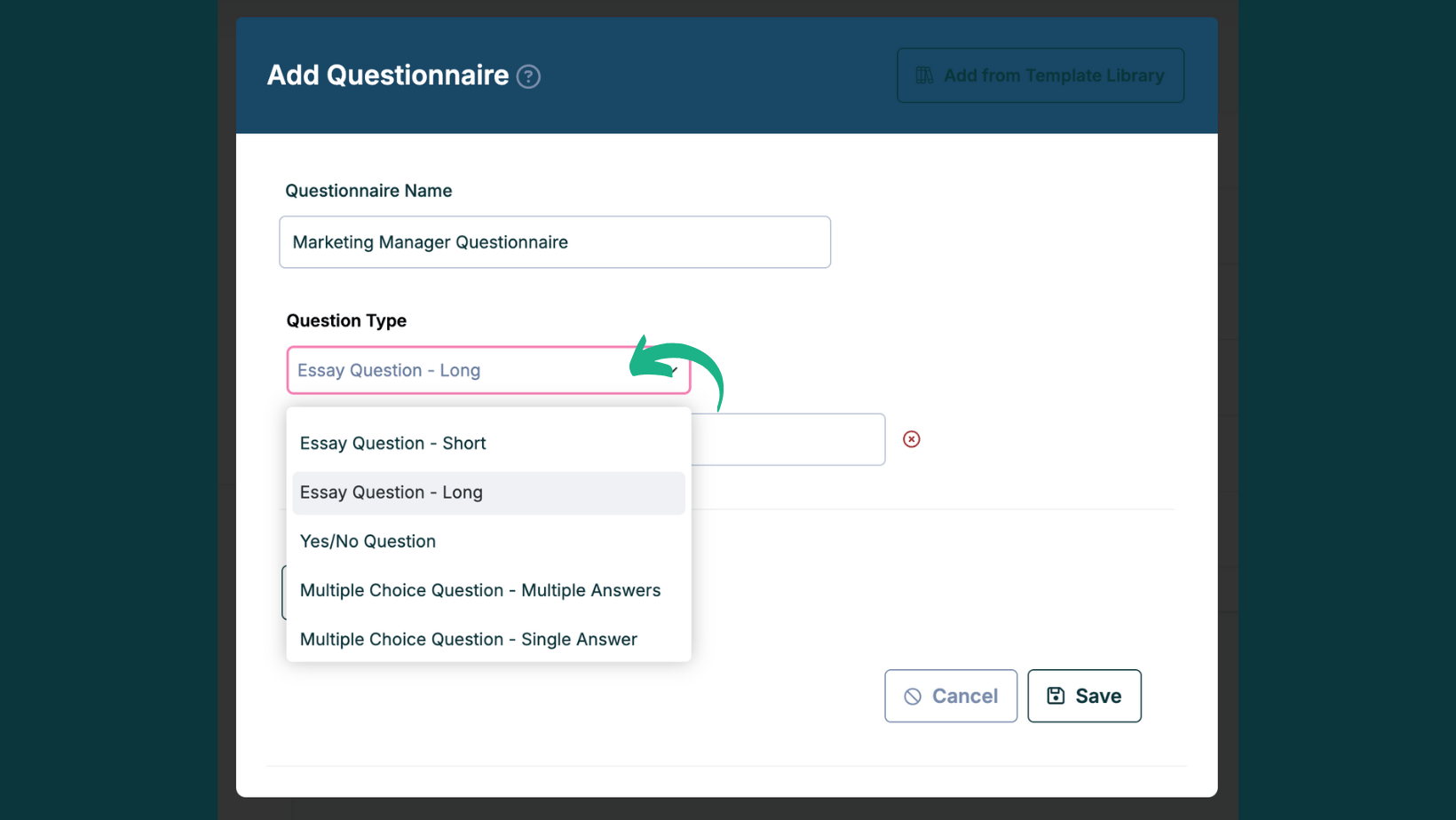
Task: Click the Questionnaire Name label
Action: click(368, 191)
